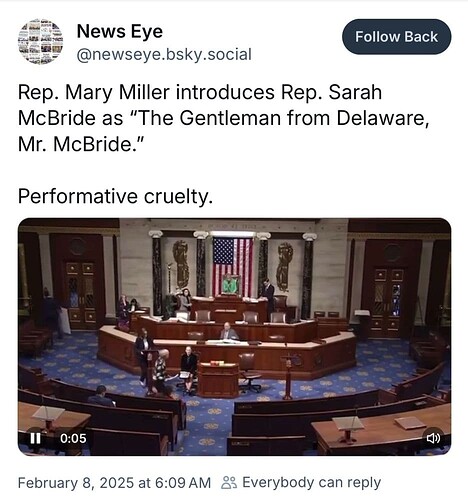Image resolution: width=468 pixels, height=500 pixels.
Task: Click the American flag in the video
Action: [232, 266]
